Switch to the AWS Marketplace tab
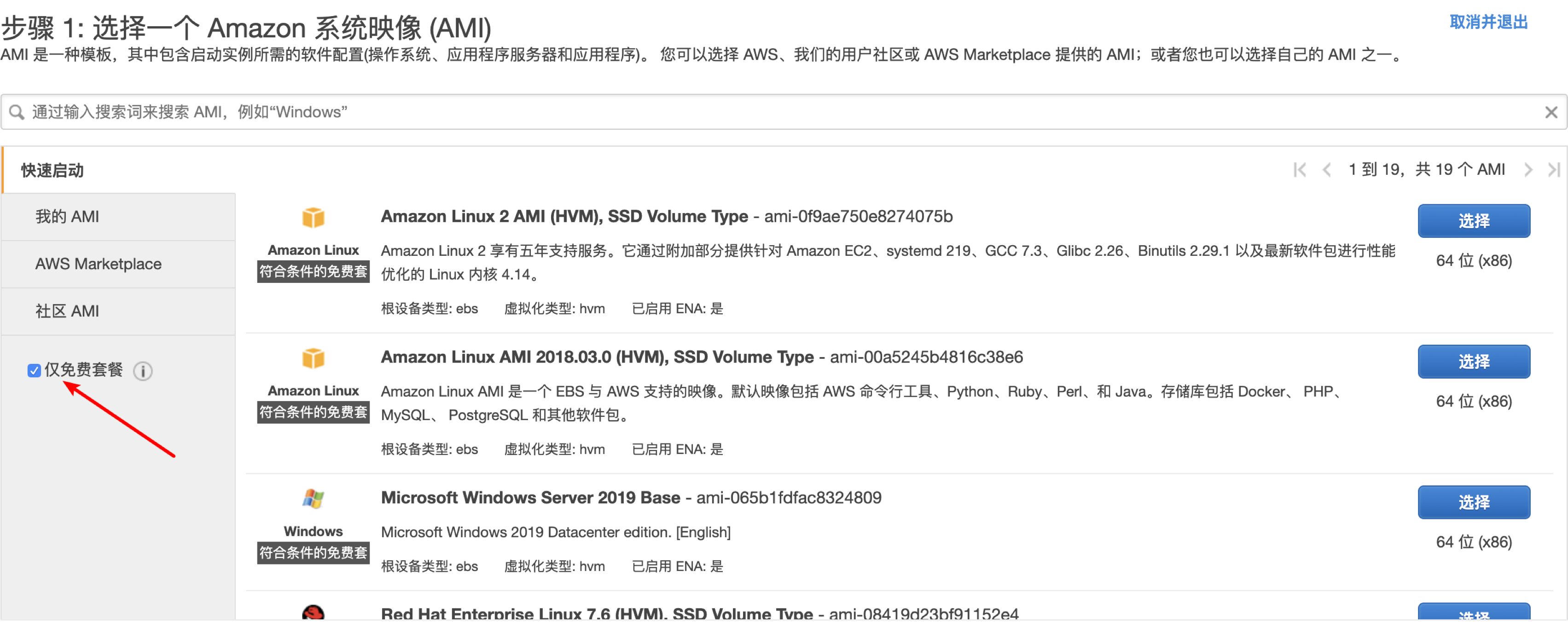Image resolution: width=1568 pixels, height=622 pixels. click(x=99, y=264)
